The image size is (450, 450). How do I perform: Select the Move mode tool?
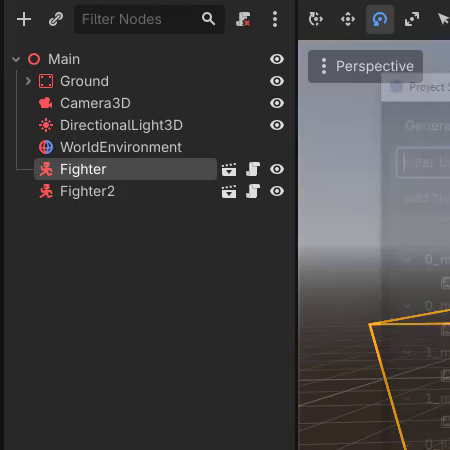[348, 19]
